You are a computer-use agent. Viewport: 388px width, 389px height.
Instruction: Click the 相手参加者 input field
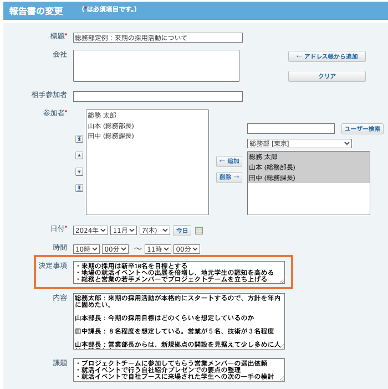[158, 97]
